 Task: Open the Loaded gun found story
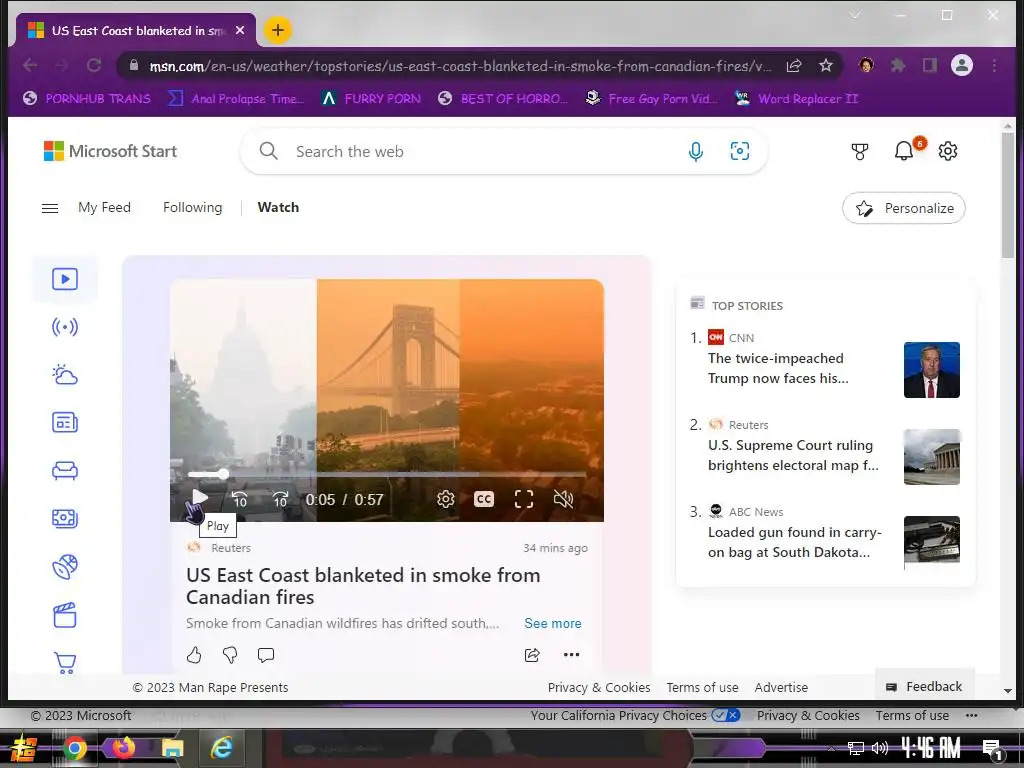tap(794, 542)
